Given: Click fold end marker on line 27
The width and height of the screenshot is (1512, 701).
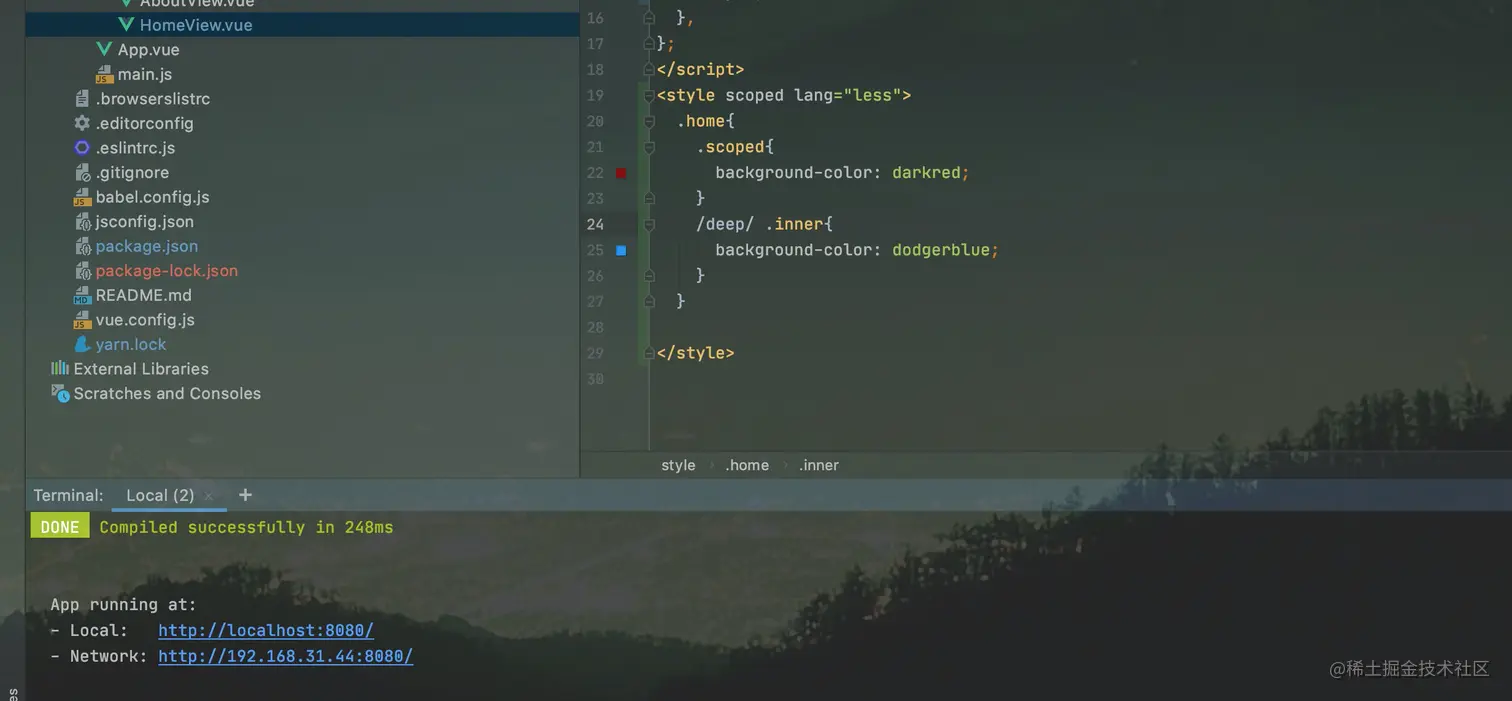Looking at the screenshot, I should (649, 301).
